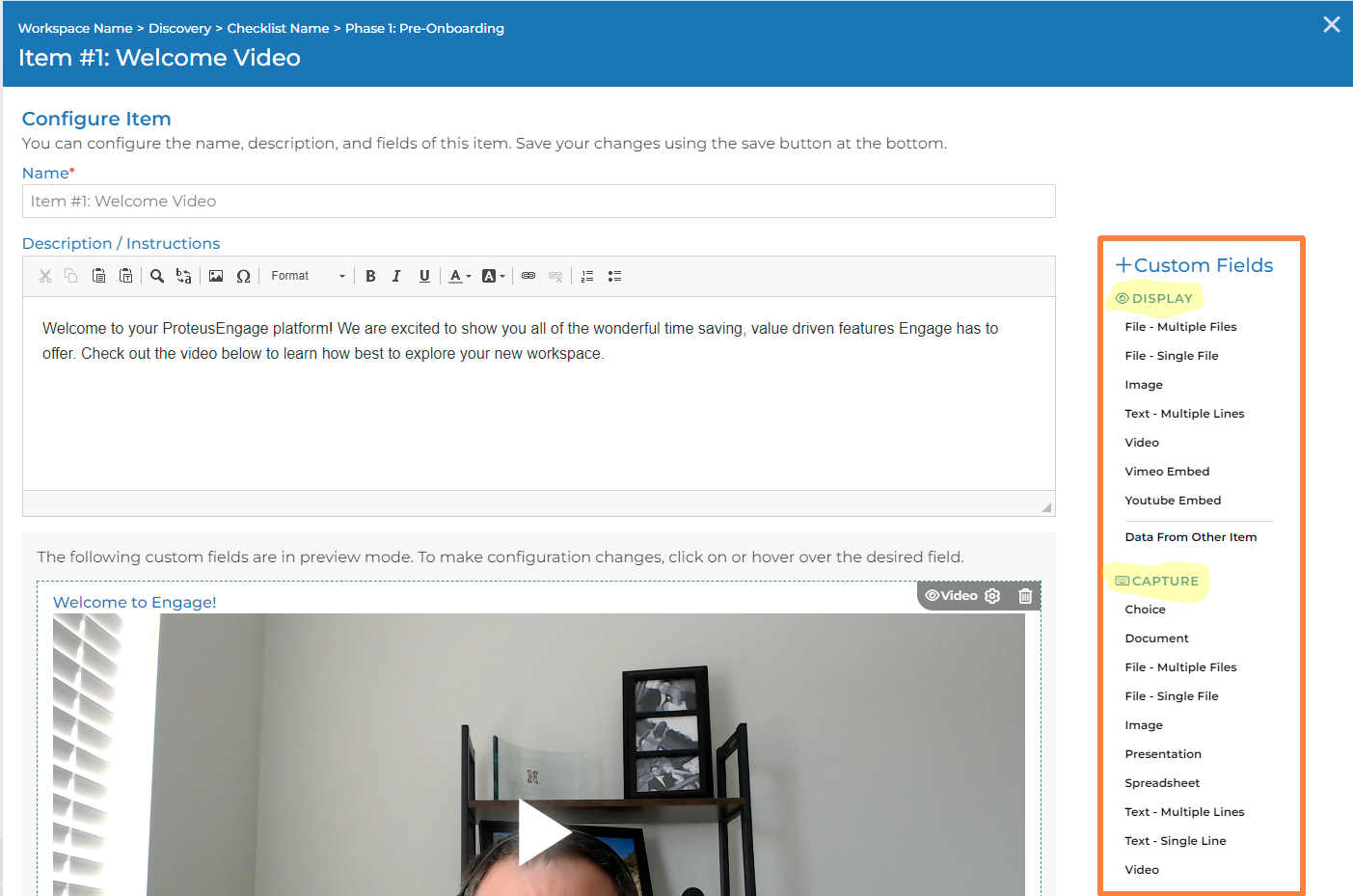
Task: Click the Video eye label badge
Action: pyautogui.click(x=951, y=596)
